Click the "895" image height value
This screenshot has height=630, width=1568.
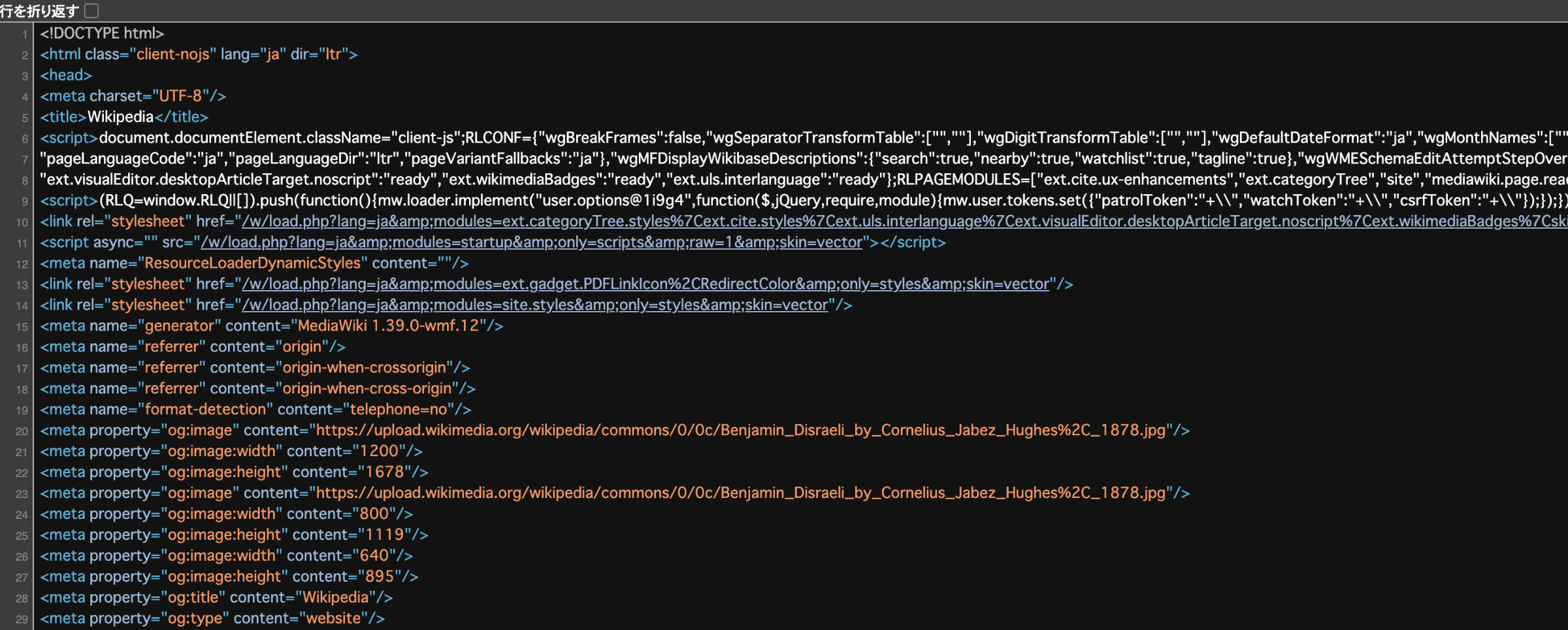[x=380, y=577]
